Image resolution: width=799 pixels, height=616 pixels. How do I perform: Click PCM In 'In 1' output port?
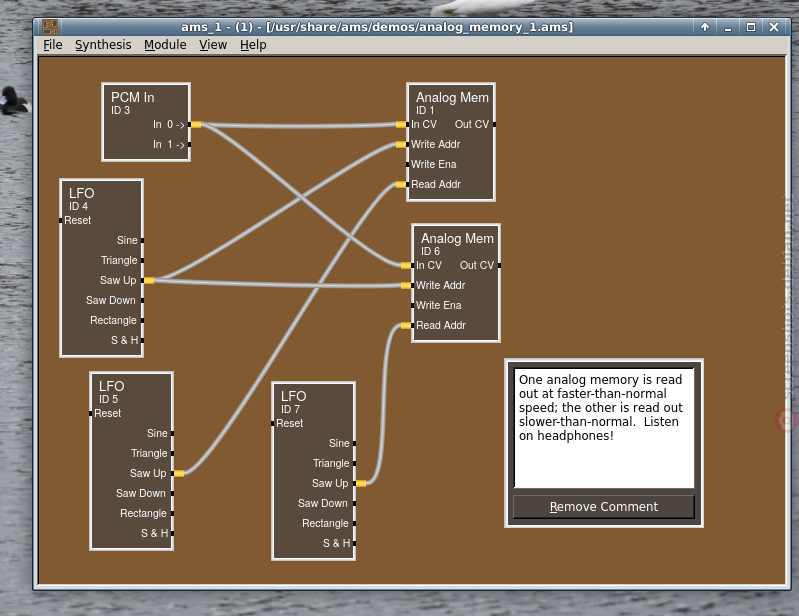pyautogui.click(x=190, y=145)
